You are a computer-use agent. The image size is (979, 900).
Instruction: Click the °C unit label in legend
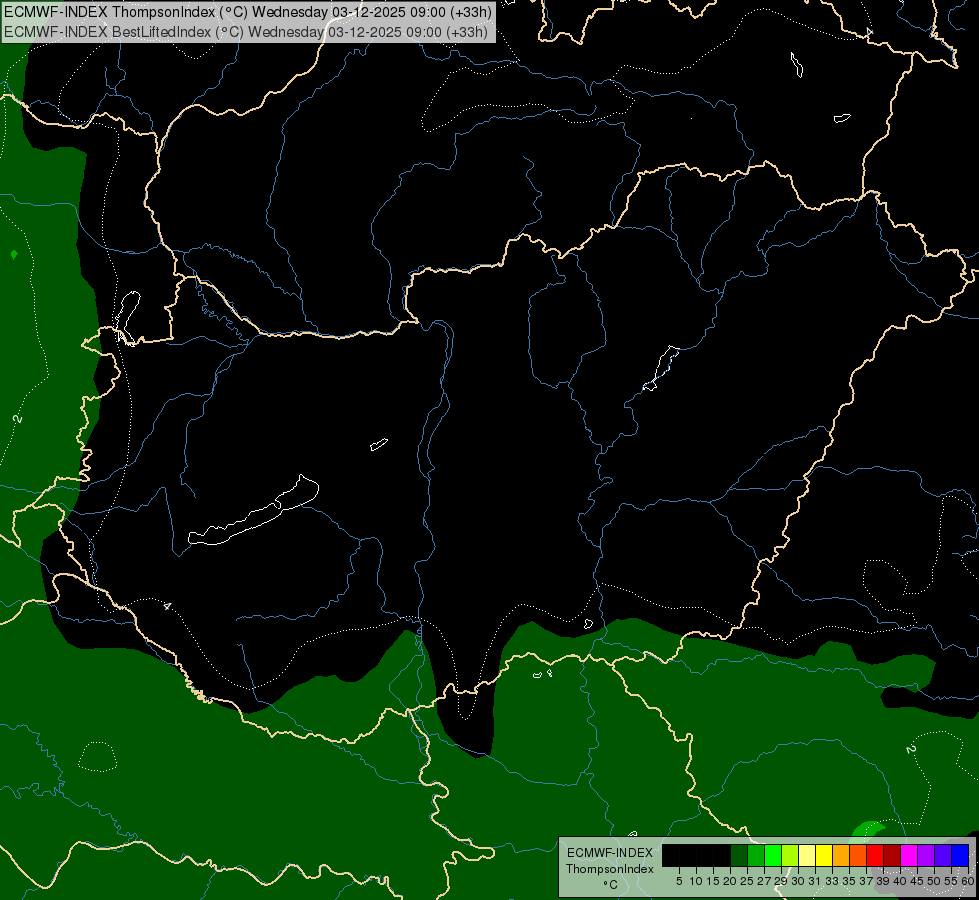611,884
